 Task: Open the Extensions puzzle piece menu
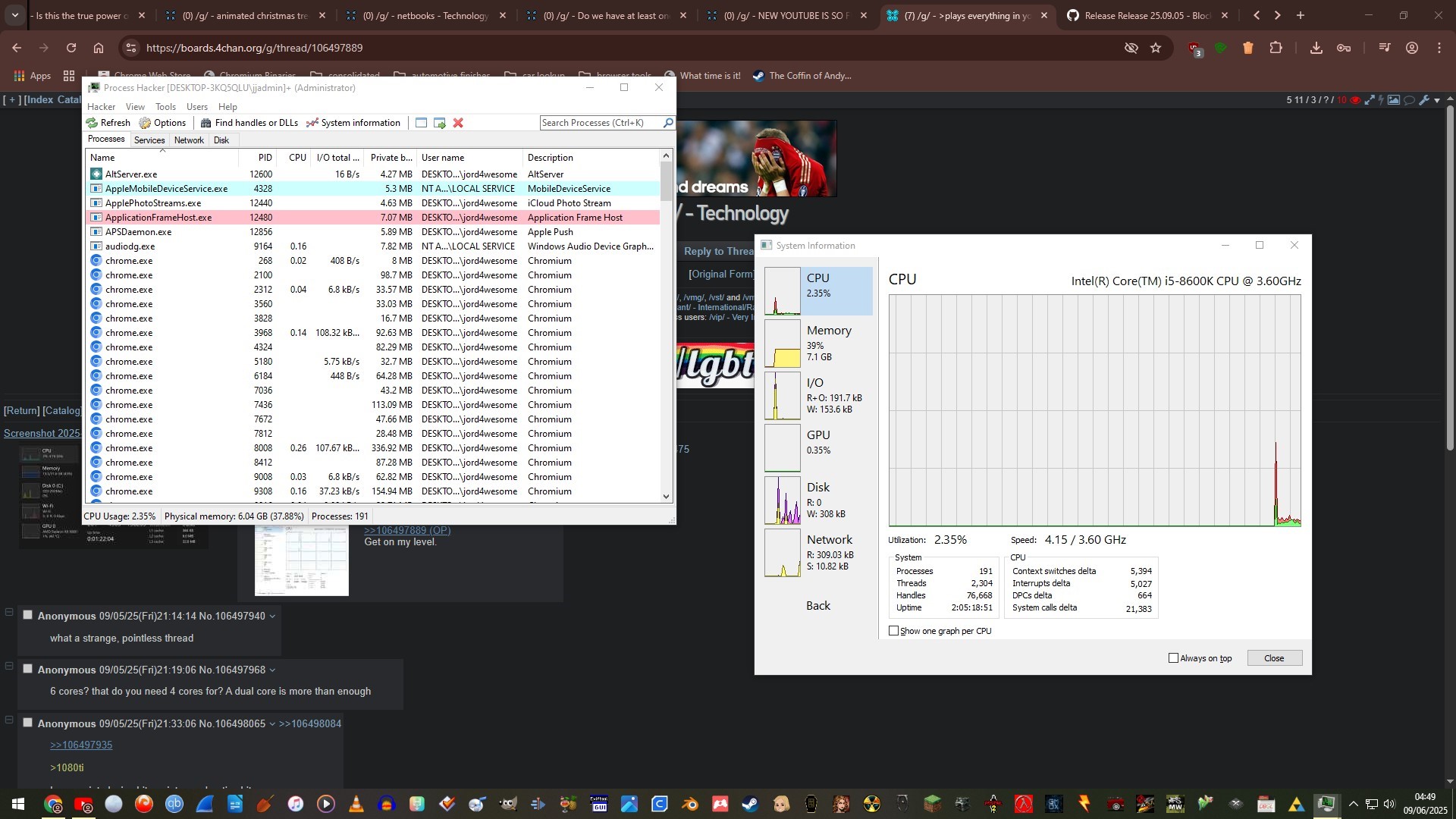(1276, 48)
